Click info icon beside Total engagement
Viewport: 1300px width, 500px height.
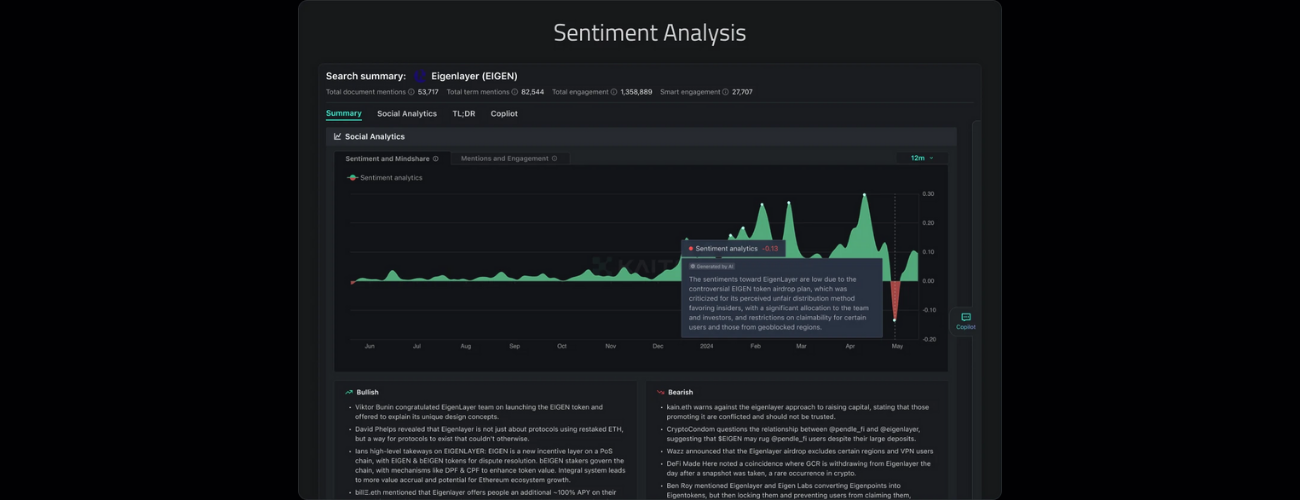coord(614,92)
